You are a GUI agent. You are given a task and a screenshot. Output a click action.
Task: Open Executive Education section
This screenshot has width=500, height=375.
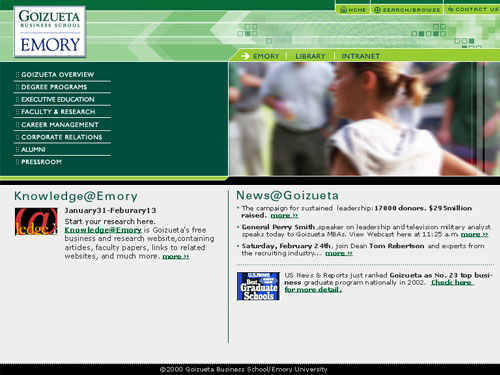(57, 99)
